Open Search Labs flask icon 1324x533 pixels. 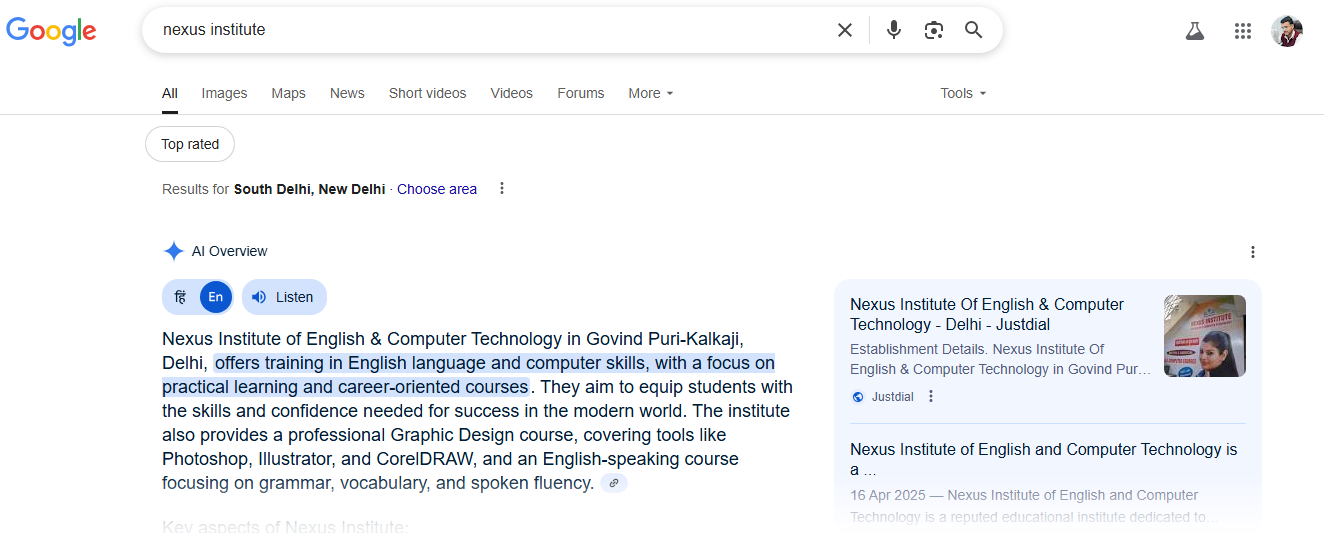(1195, 31)
